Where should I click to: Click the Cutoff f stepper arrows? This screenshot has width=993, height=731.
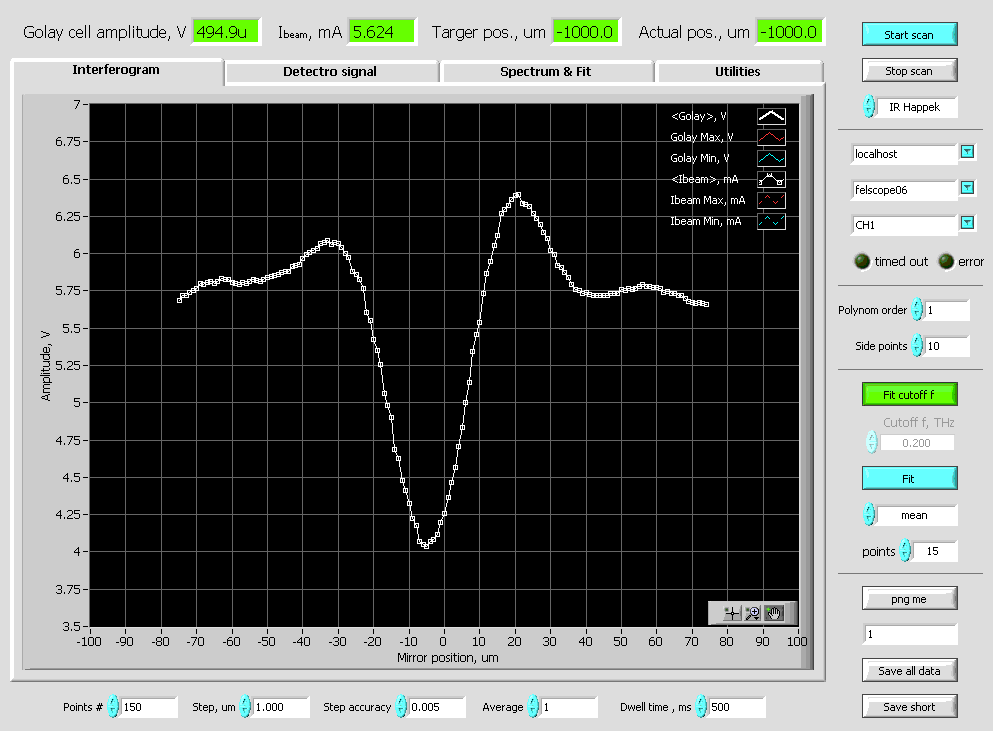click(872, 442)
